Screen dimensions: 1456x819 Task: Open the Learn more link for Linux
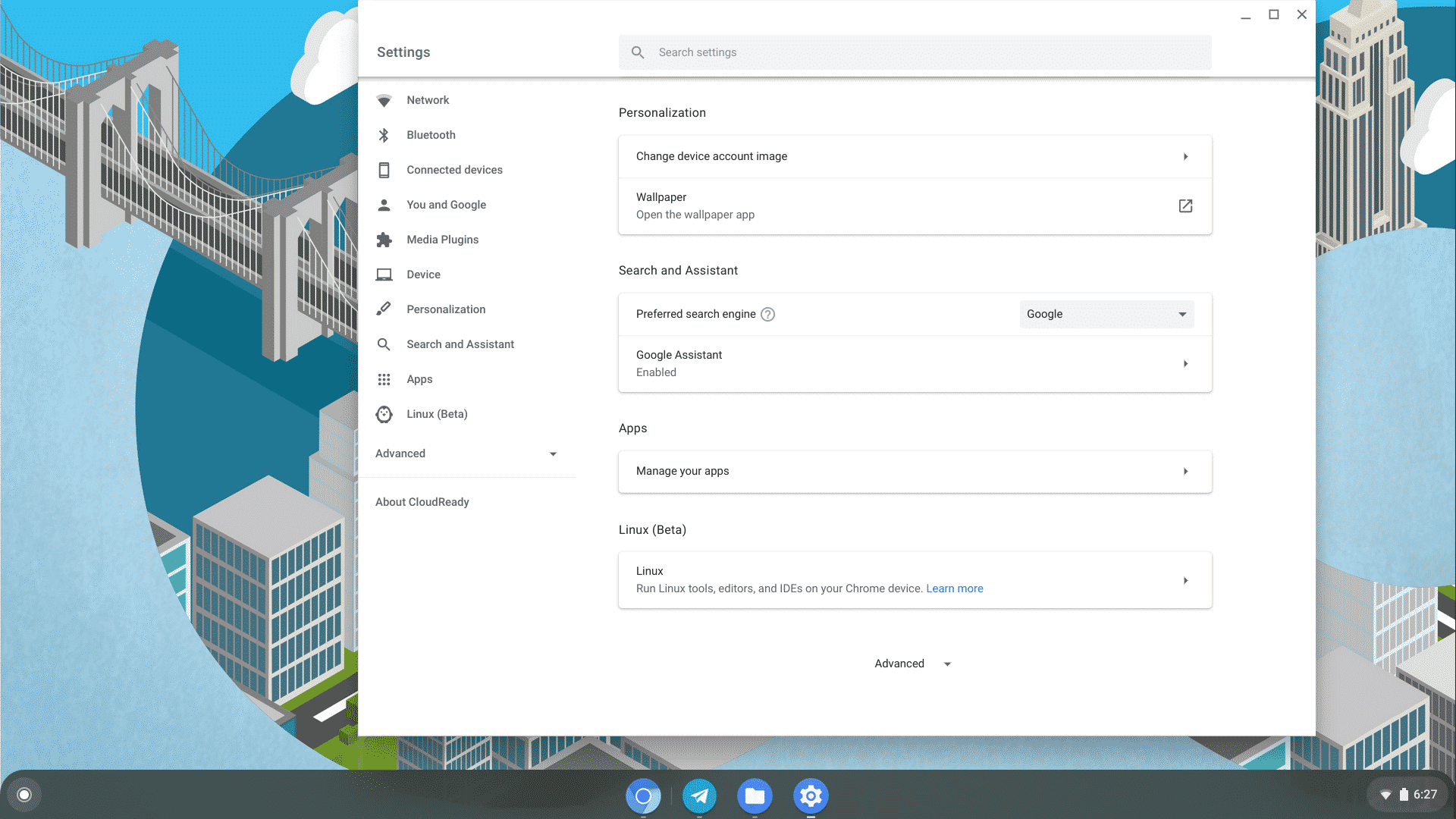954,588
